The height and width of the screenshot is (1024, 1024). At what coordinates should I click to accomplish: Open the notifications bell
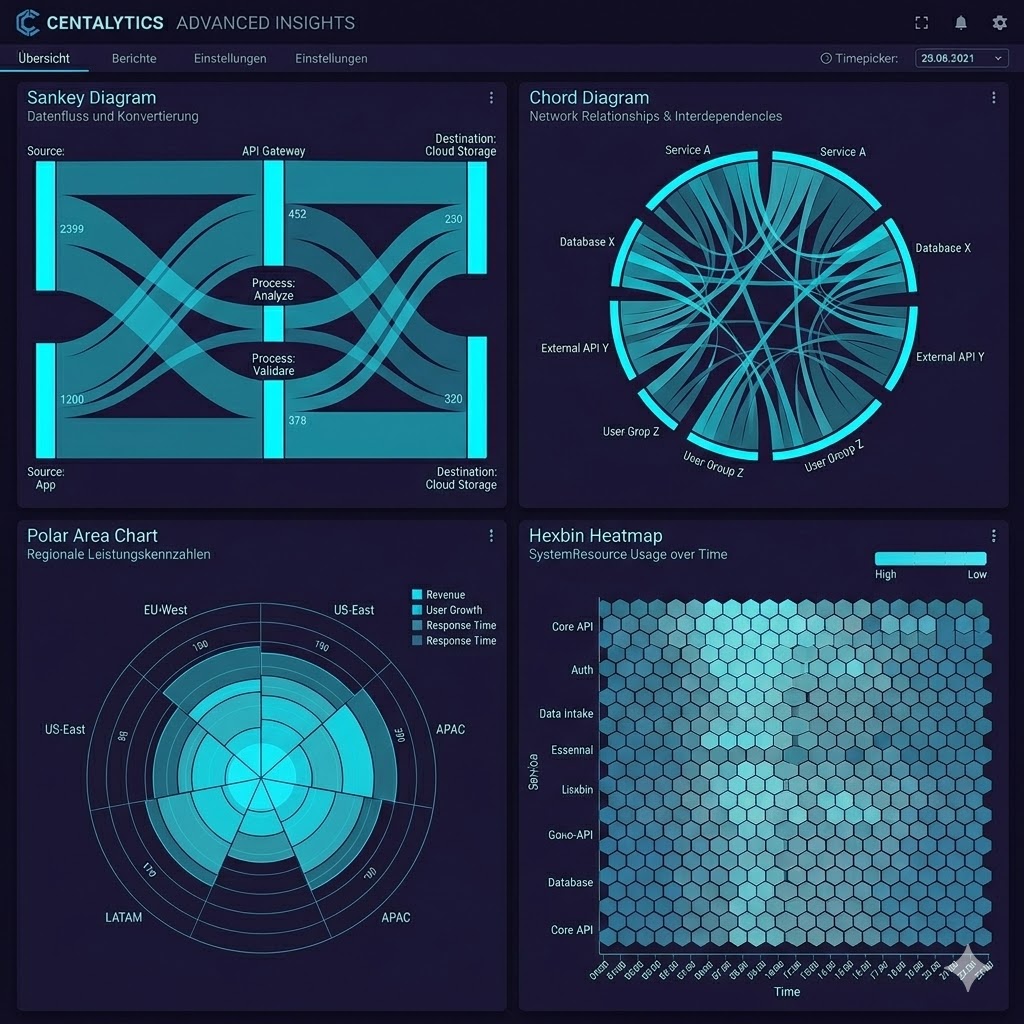[960, 22]
